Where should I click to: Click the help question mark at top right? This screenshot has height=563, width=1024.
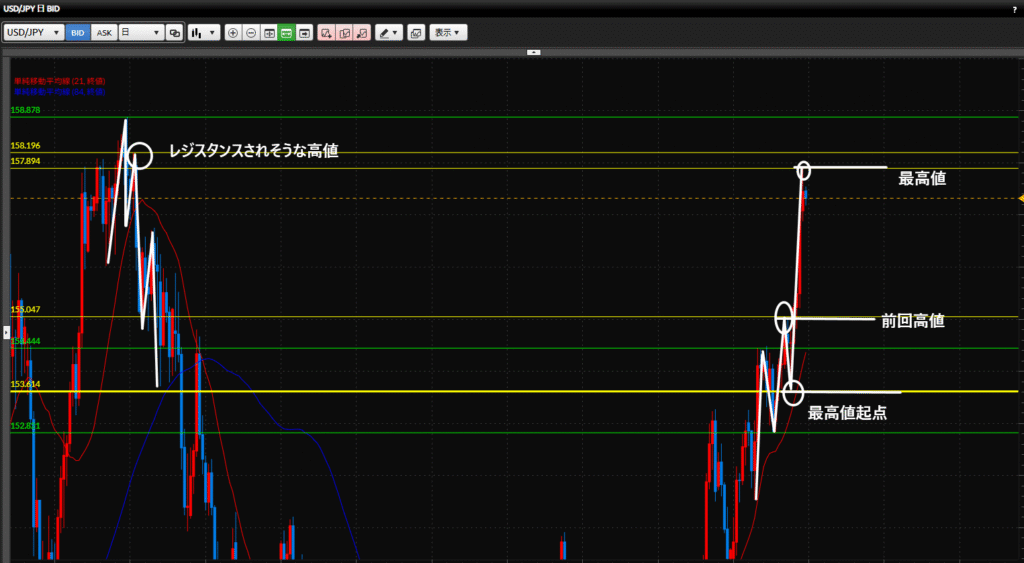pyautogui.click(x=1014, y=8)
